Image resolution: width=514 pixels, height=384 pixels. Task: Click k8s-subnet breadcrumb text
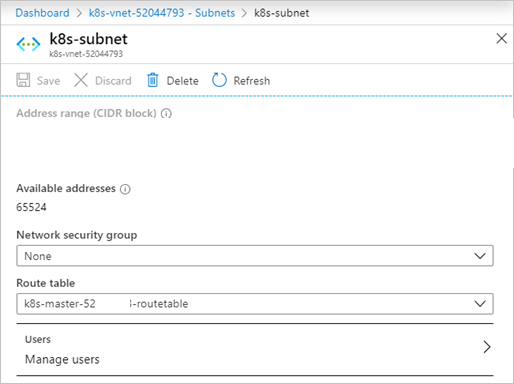coord(281,13)
